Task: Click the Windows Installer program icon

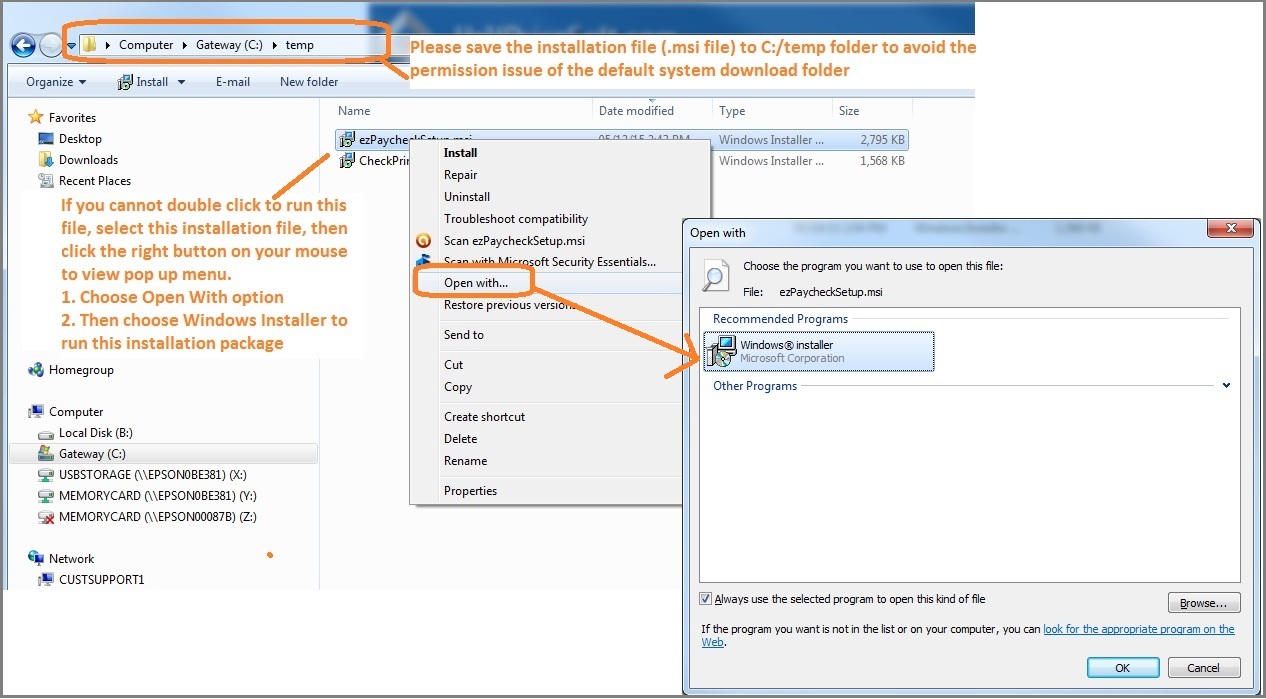Action: click(x=719, y=352)
